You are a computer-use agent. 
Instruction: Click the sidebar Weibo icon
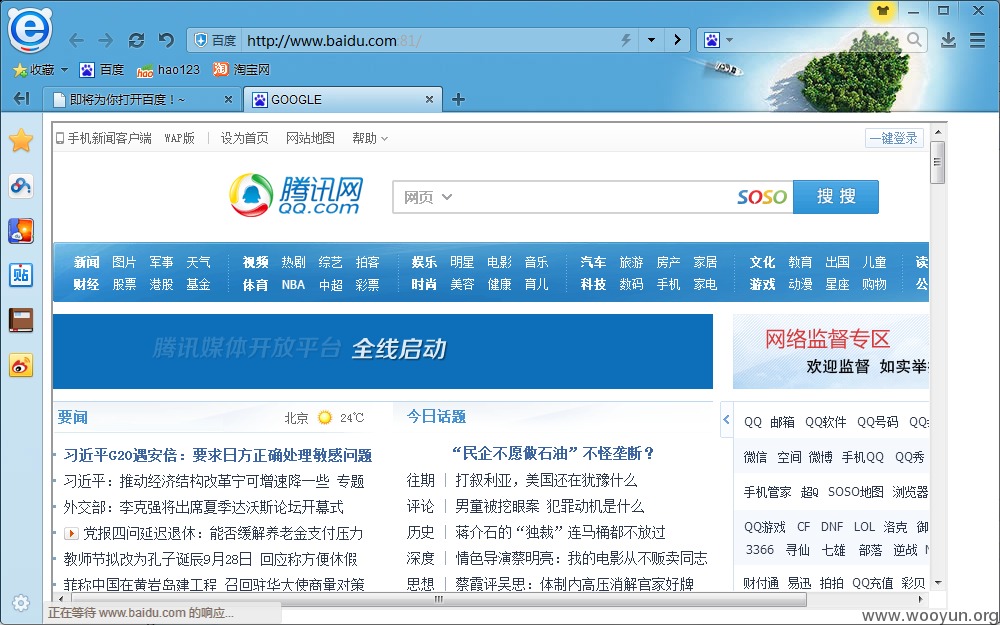(21, 365)
